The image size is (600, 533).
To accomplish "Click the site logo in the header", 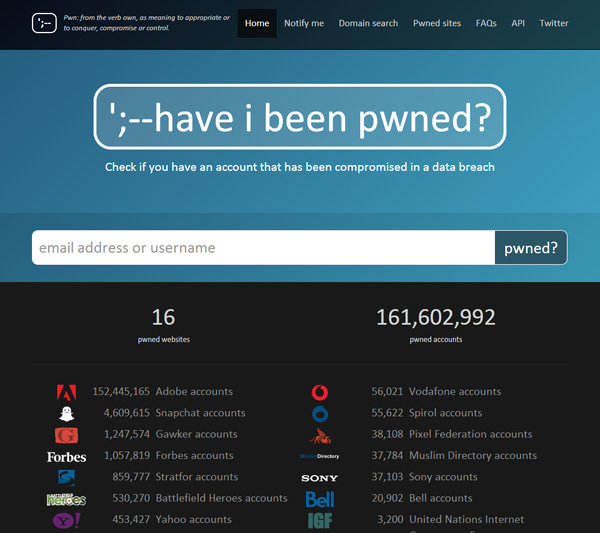I will 44,23.
